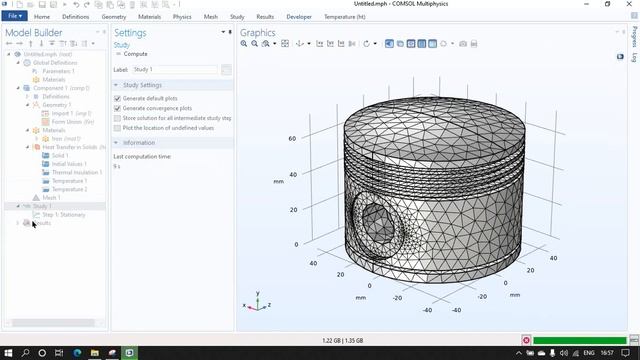Click the New file icon in quick access toolbar
Image resolution: width=640 pixels, height=360 pixels.
(x=19, y=5)
